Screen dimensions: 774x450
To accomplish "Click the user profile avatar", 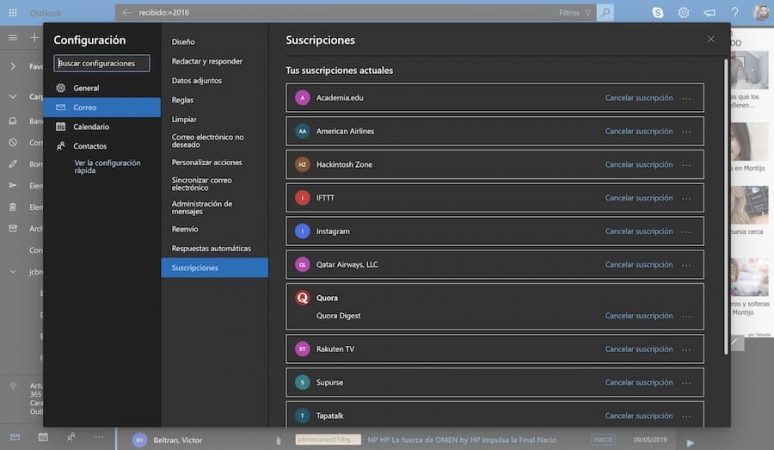I will (761, 13).
